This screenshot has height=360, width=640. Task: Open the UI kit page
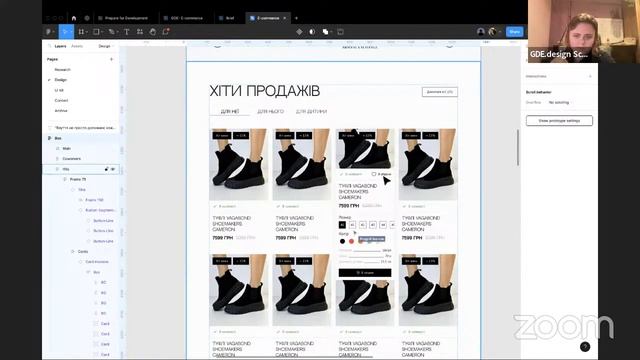(x=59, y=90)
